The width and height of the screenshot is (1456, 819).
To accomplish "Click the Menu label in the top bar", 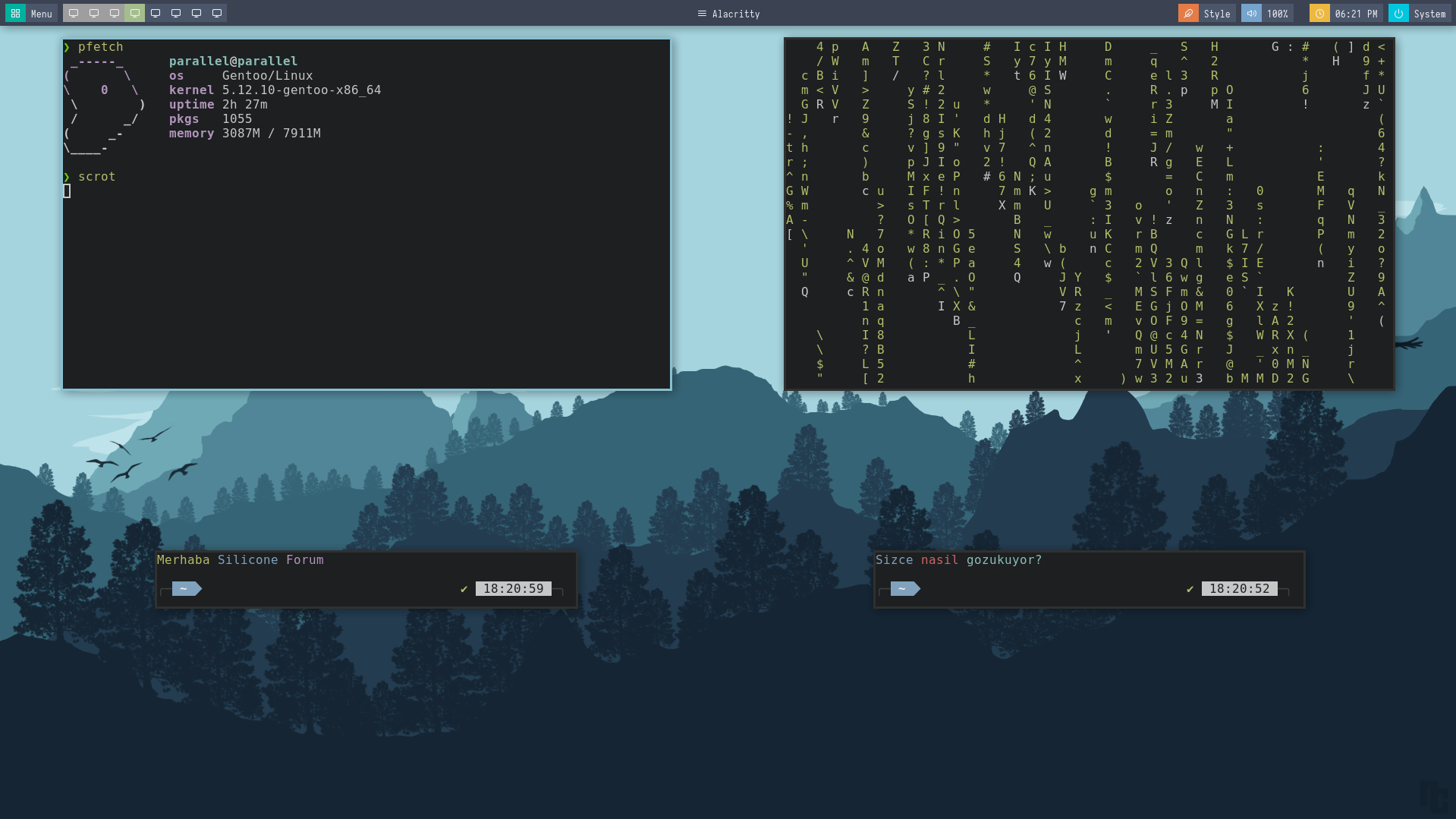I will pos(42,14).
